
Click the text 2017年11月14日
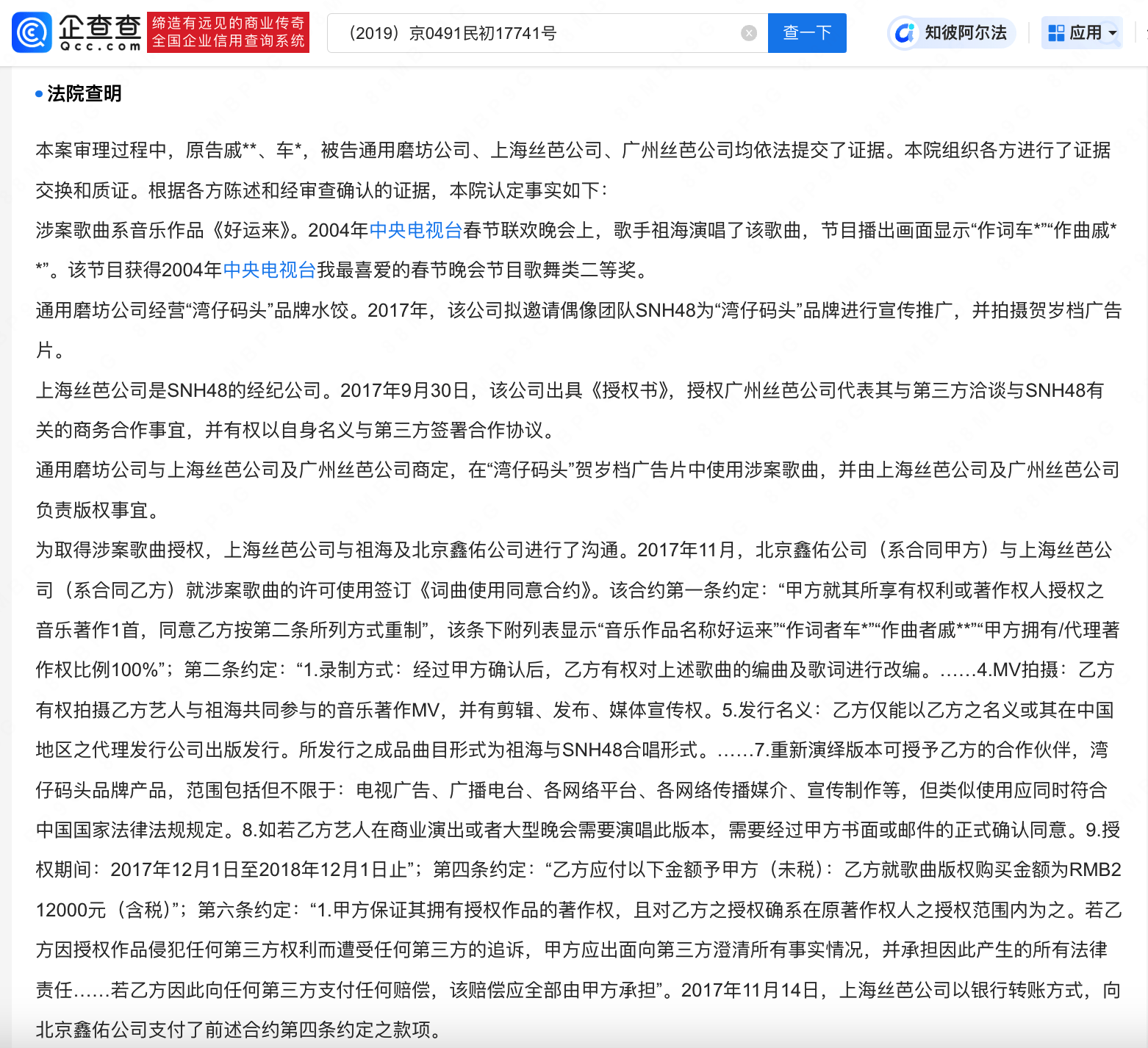[x=750, y=989]
